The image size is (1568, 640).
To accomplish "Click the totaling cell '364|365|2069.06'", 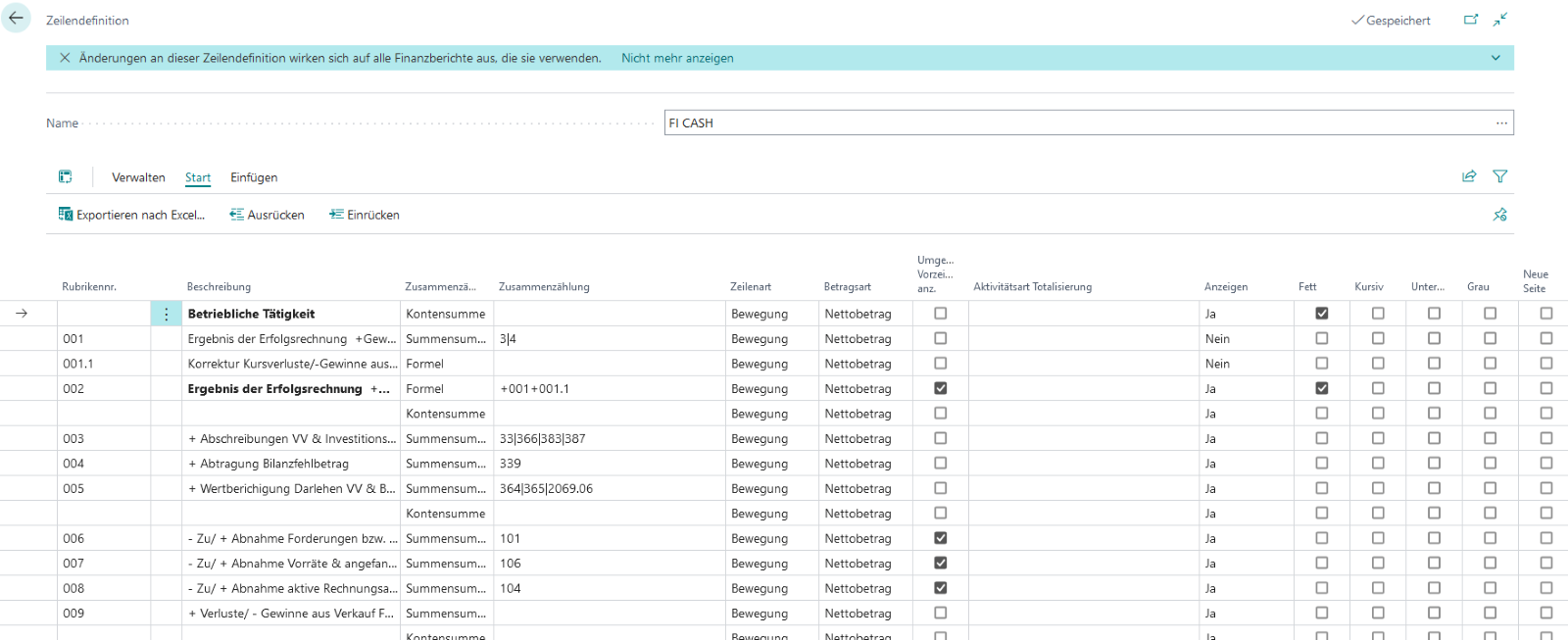I will click(610, 489).
